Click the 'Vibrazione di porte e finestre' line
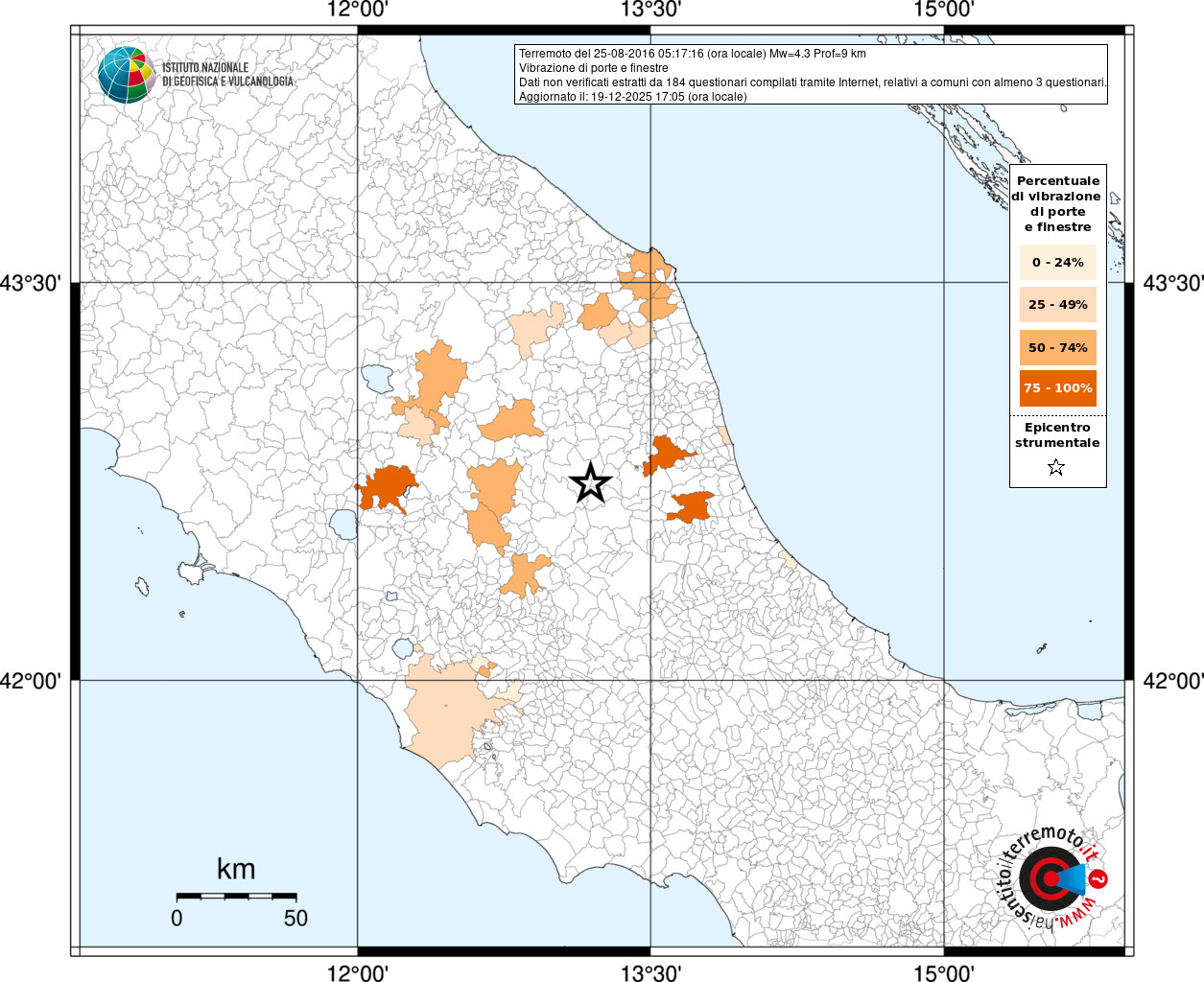 (594, 68)
